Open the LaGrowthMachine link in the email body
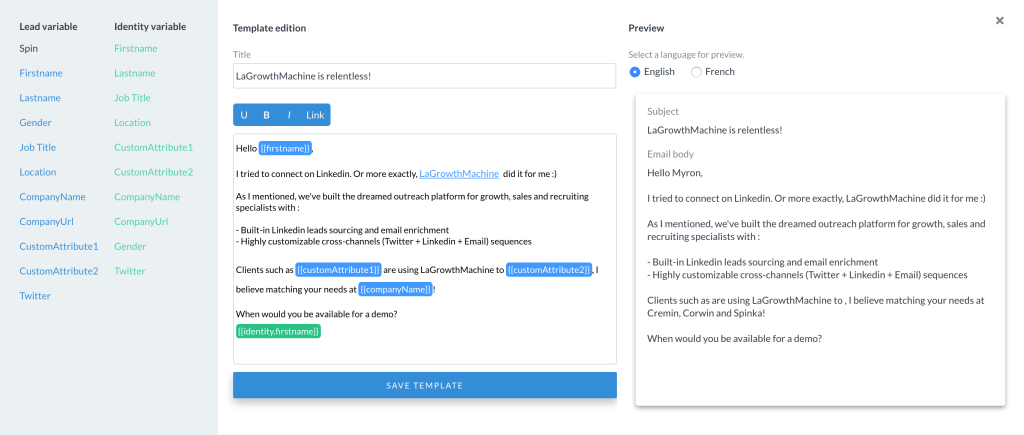 [x=459, y=173]
